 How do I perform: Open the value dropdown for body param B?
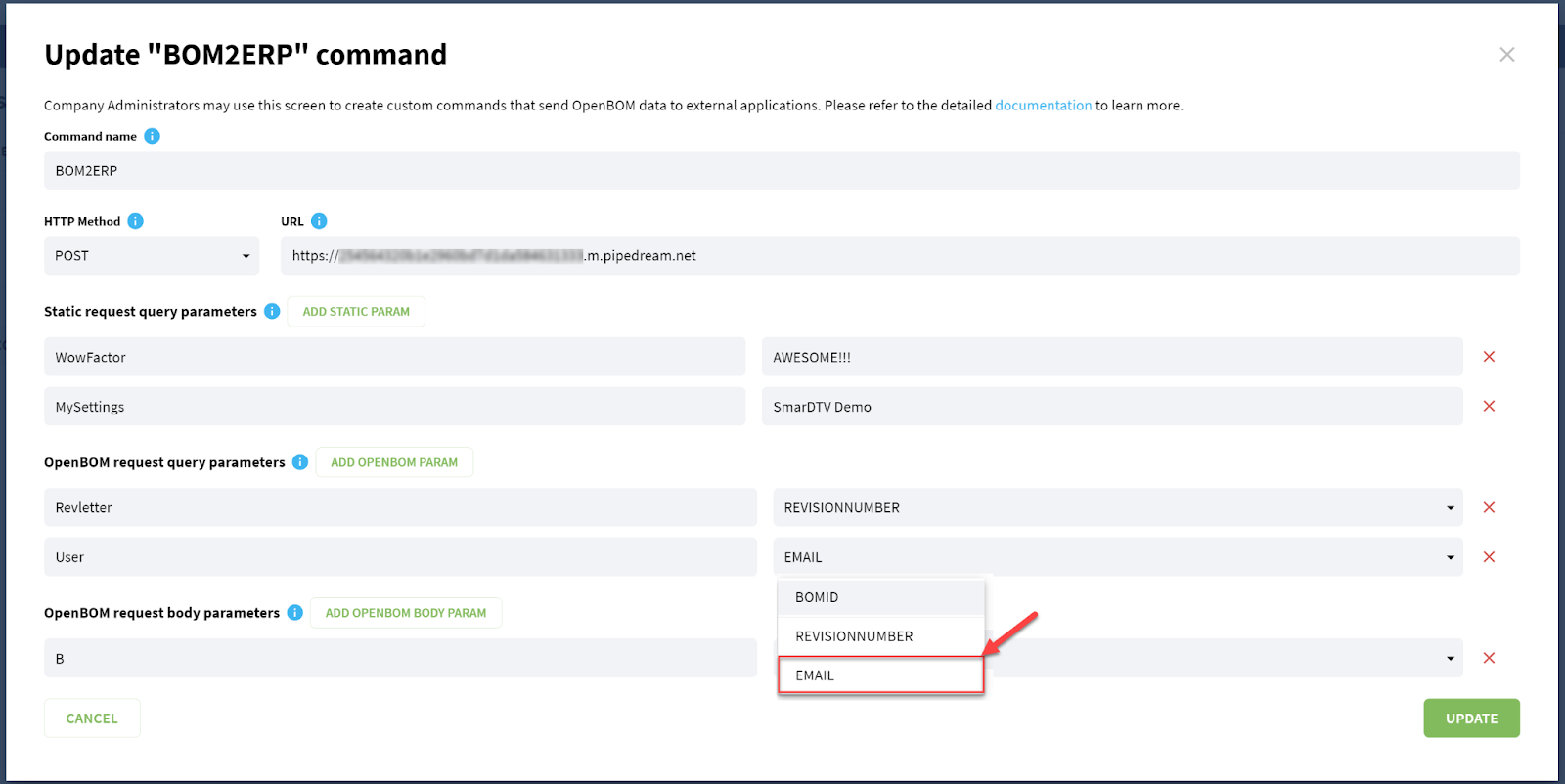click(1227, 658)
